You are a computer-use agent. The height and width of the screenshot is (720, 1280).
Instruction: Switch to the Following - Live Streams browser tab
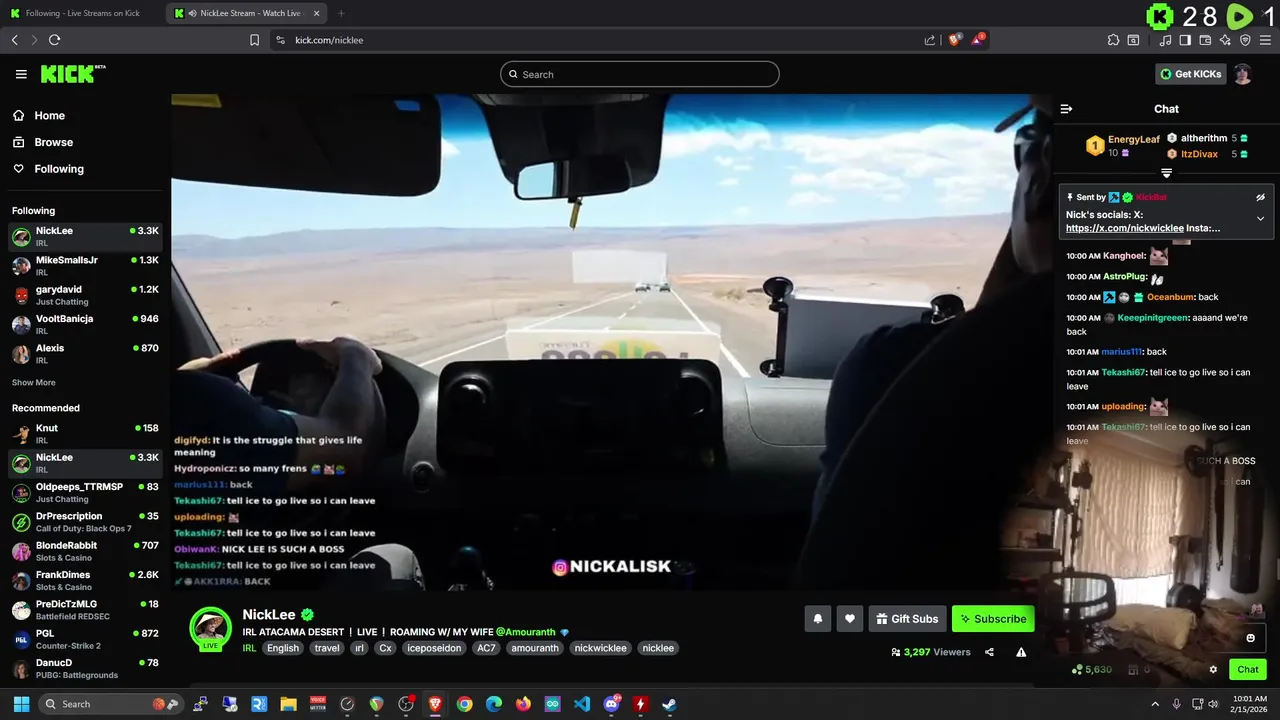tap(82, 13)
